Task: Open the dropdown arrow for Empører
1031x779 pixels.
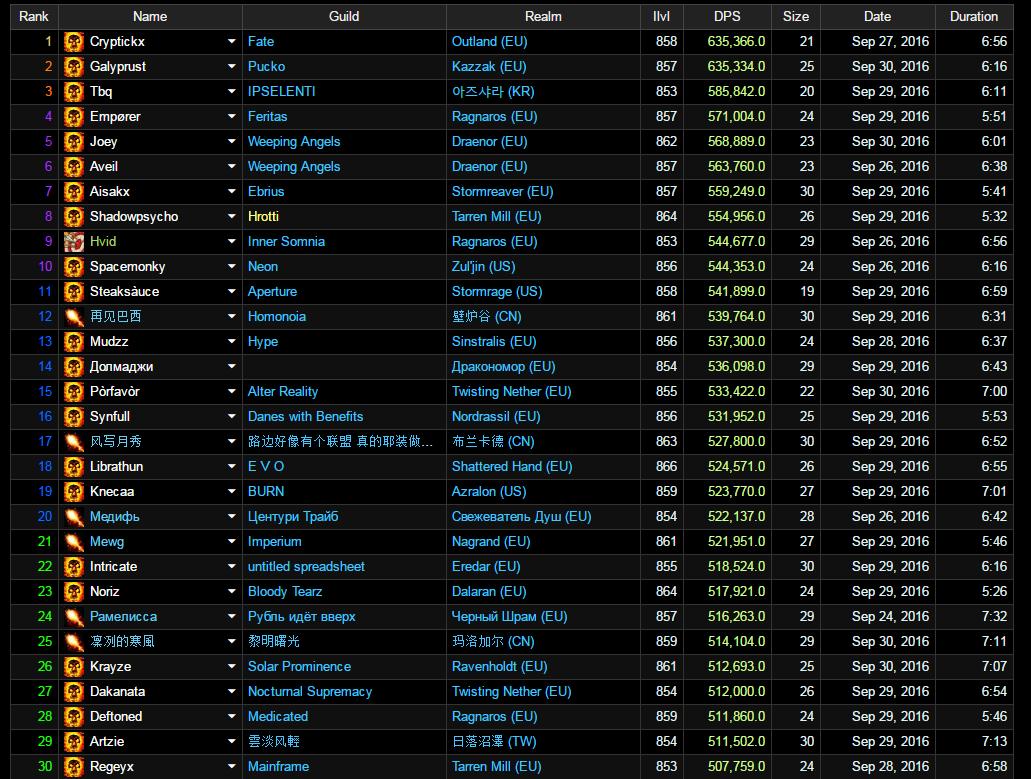Action: [x=231, y=116]
